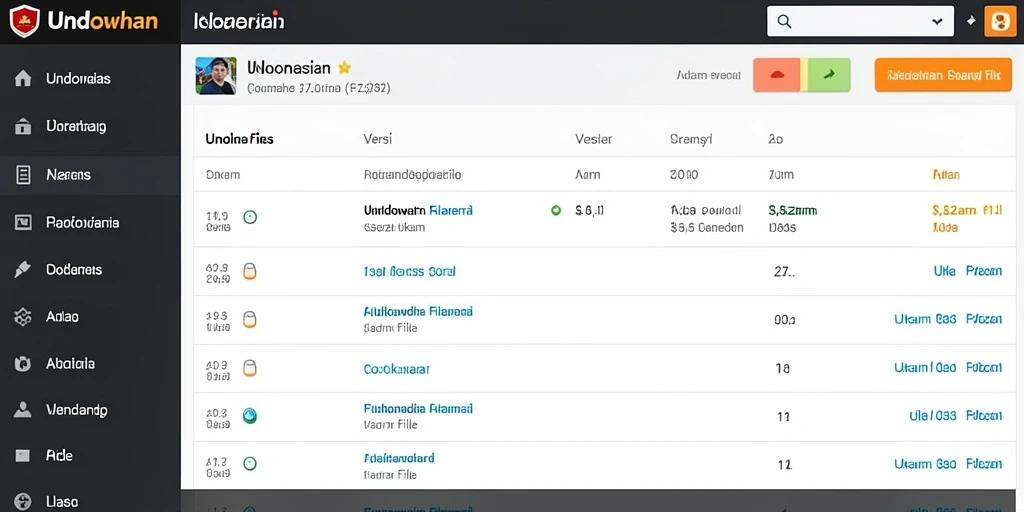Image resolution: width=1024 pixels, height=512 pixels.
Task: Click the user avatar thumbnail photo
Action: pos(216,76)
